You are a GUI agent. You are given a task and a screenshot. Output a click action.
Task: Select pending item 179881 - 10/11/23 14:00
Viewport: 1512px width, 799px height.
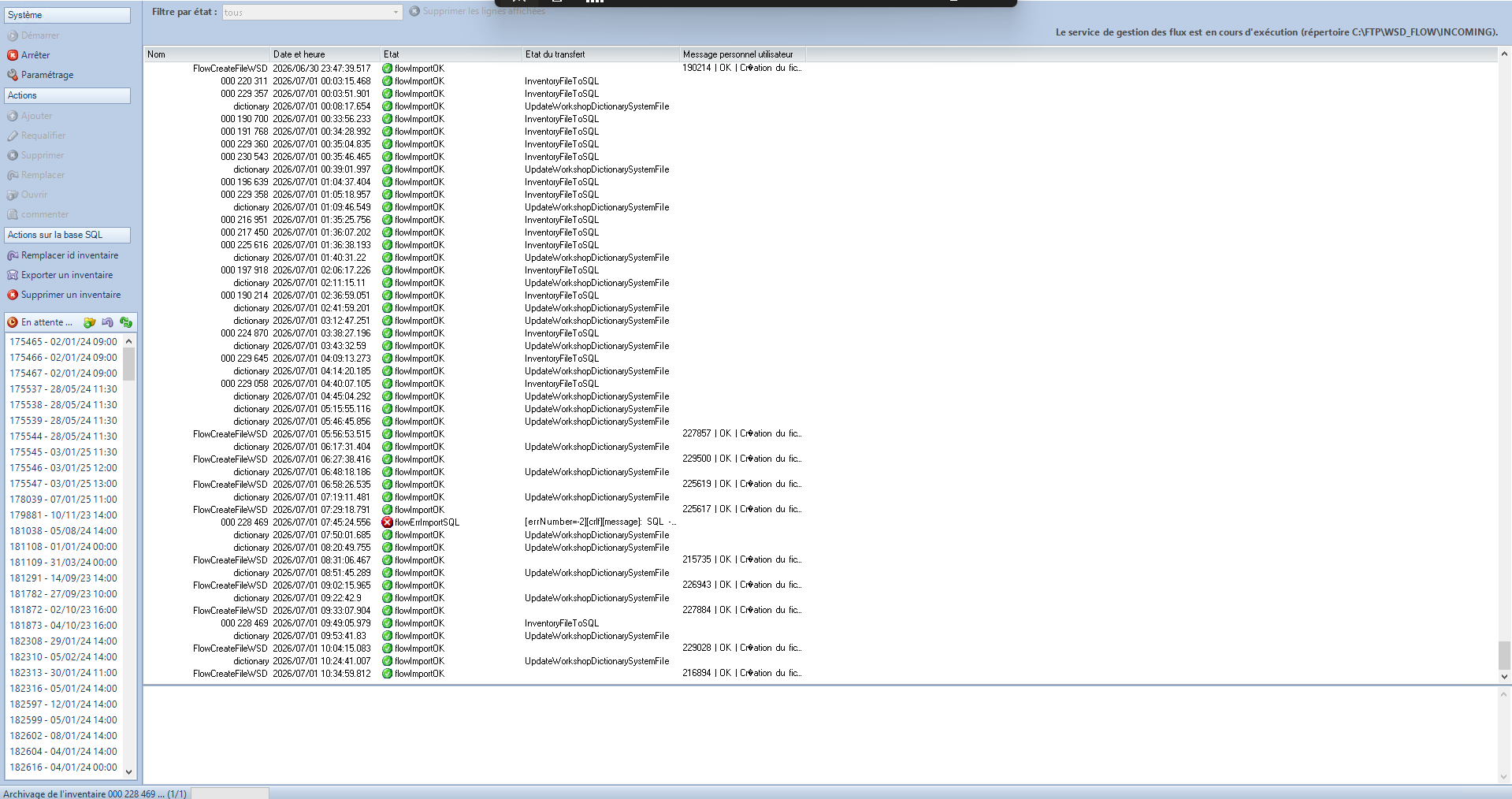click(64, 515)
